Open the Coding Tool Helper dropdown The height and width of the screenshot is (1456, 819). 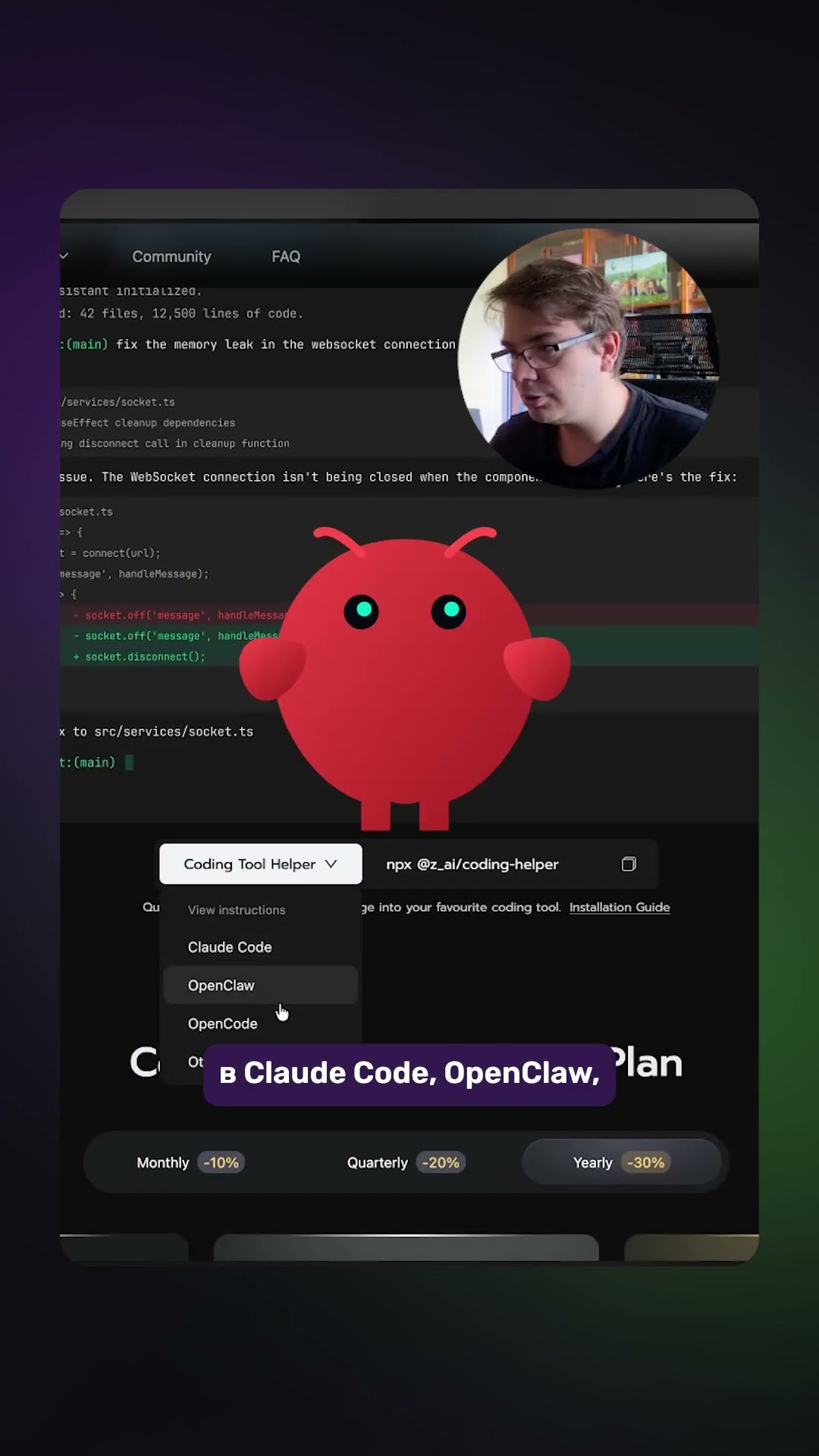pos(260,864)
